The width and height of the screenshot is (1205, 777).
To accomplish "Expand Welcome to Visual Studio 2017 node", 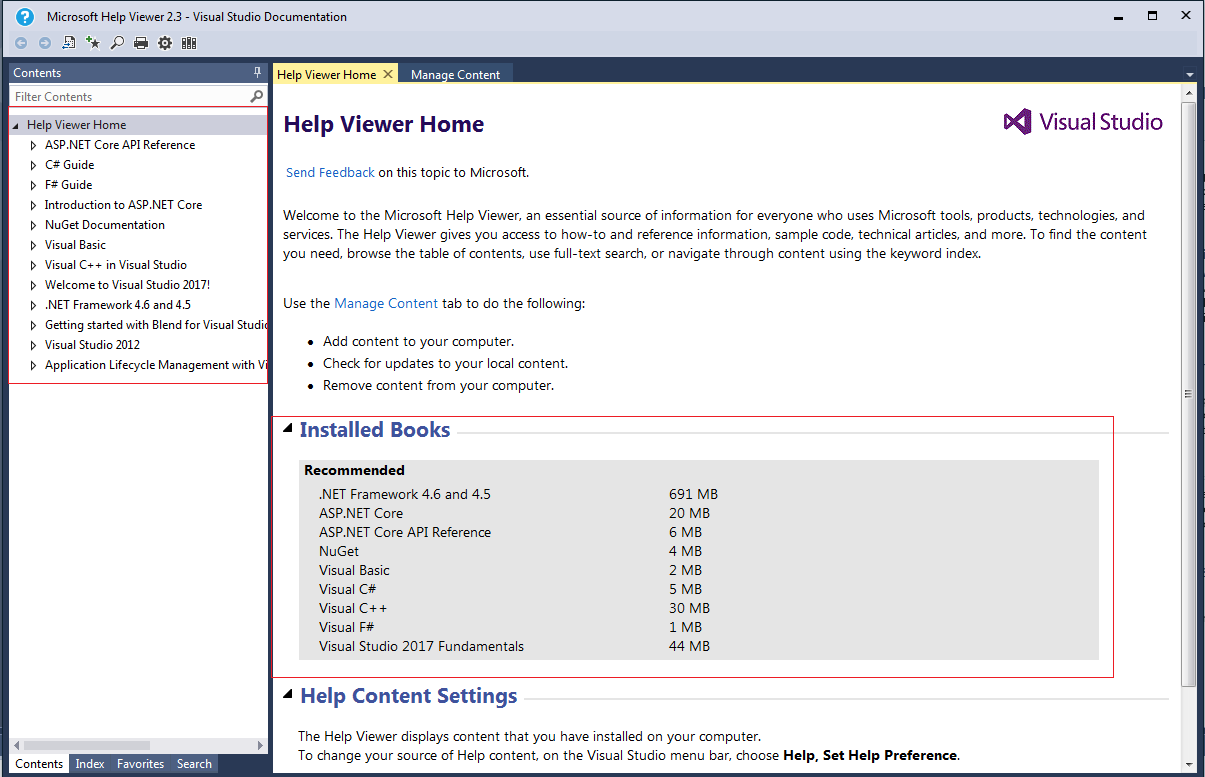I will tap(33, 285).
